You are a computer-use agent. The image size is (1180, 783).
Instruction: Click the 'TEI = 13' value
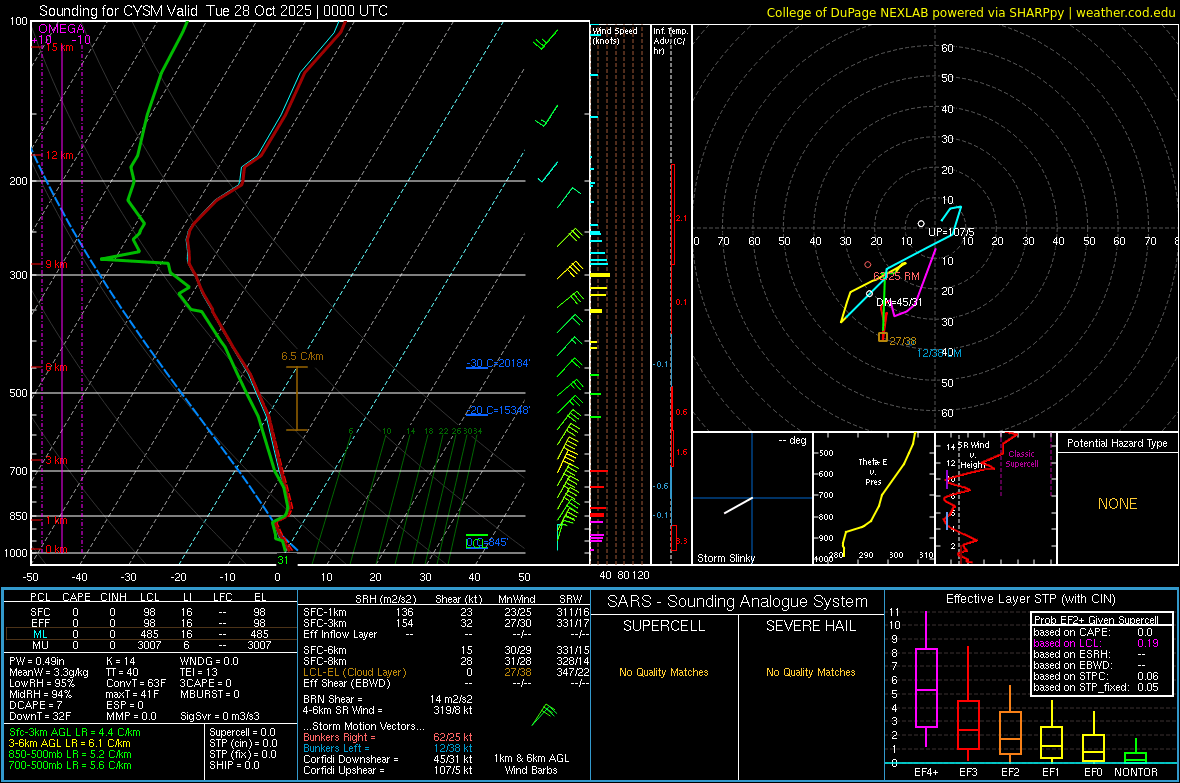point(199,672)
